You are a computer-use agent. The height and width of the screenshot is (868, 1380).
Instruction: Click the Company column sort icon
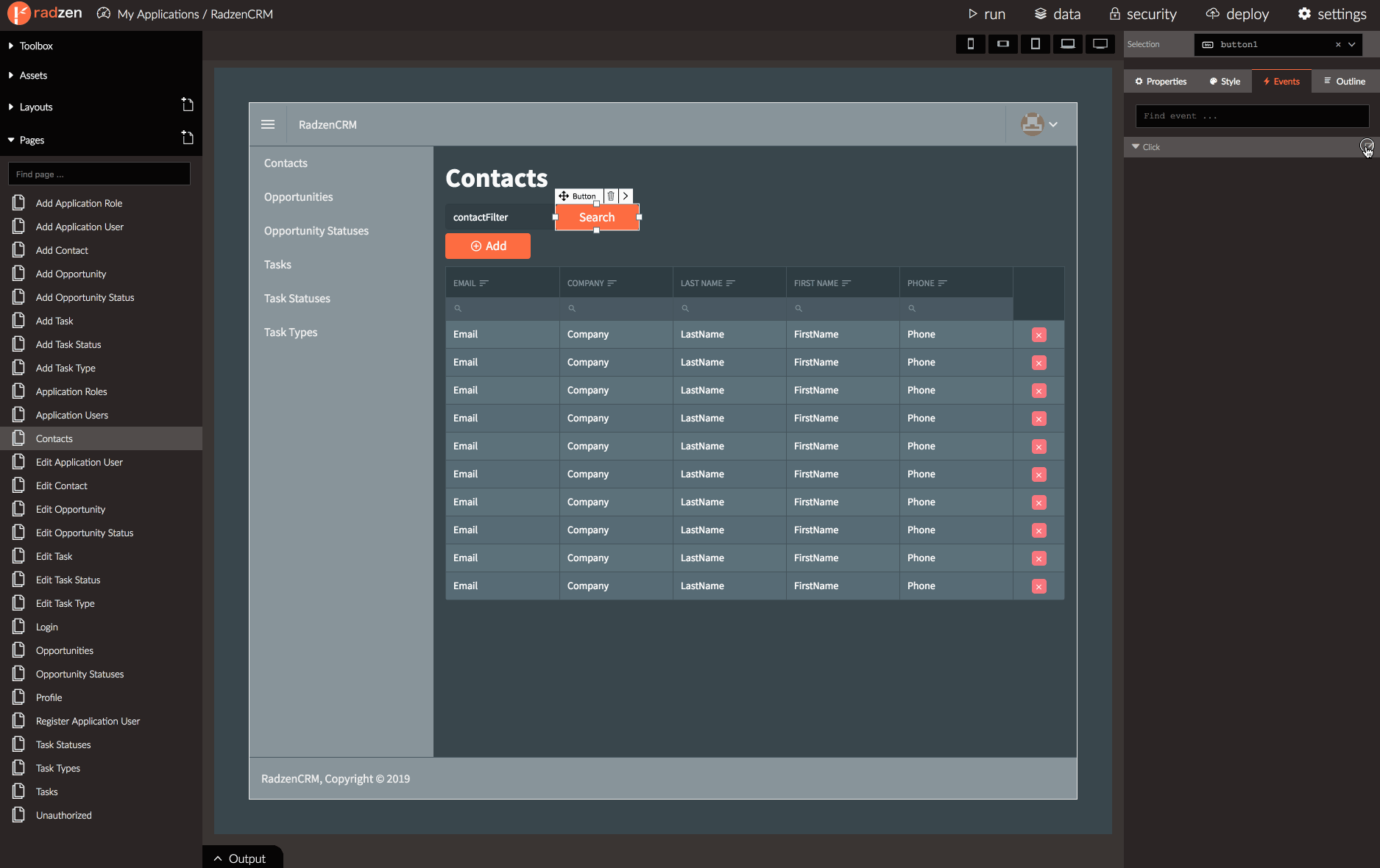point(612,283)
